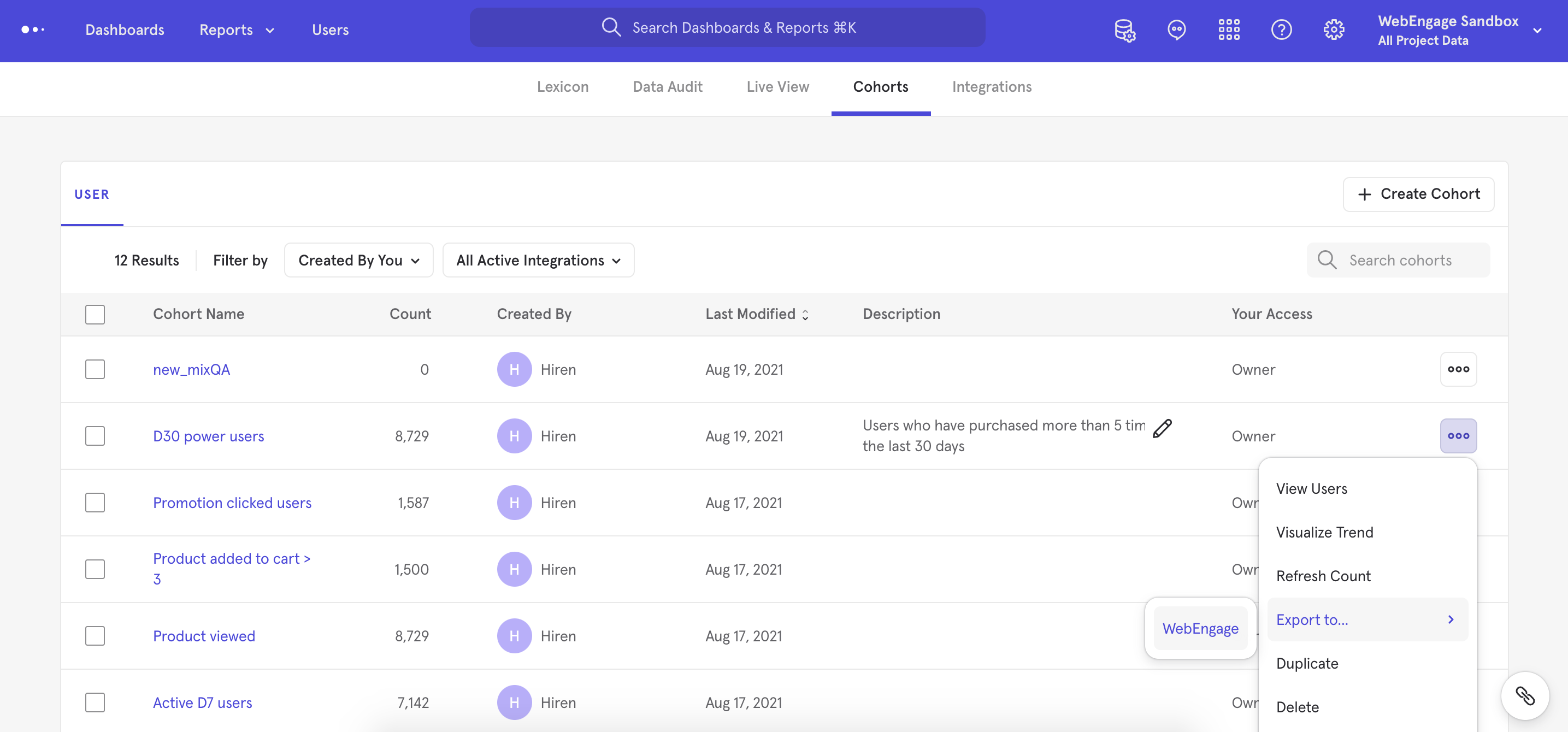This screenshot has height=732, width=1568.
Task: Click the help question mark icon
Action: (x=1281, y=30)
